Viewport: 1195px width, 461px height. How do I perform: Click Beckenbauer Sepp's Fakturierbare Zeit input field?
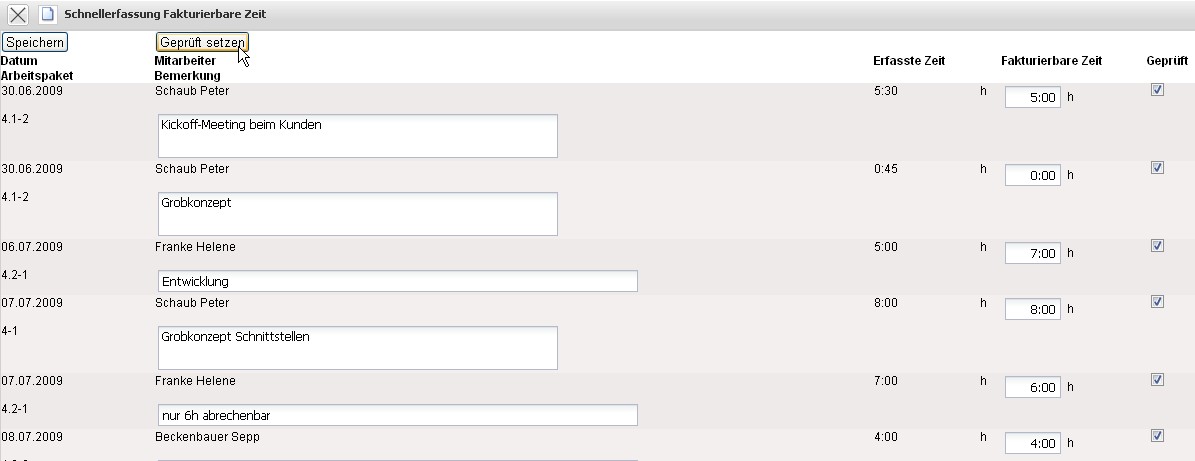(1032, 444)
